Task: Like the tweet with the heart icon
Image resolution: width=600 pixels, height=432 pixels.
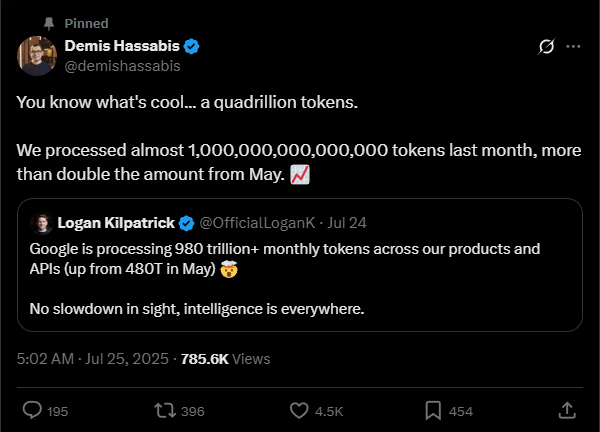Action: (x=298, y=410)
